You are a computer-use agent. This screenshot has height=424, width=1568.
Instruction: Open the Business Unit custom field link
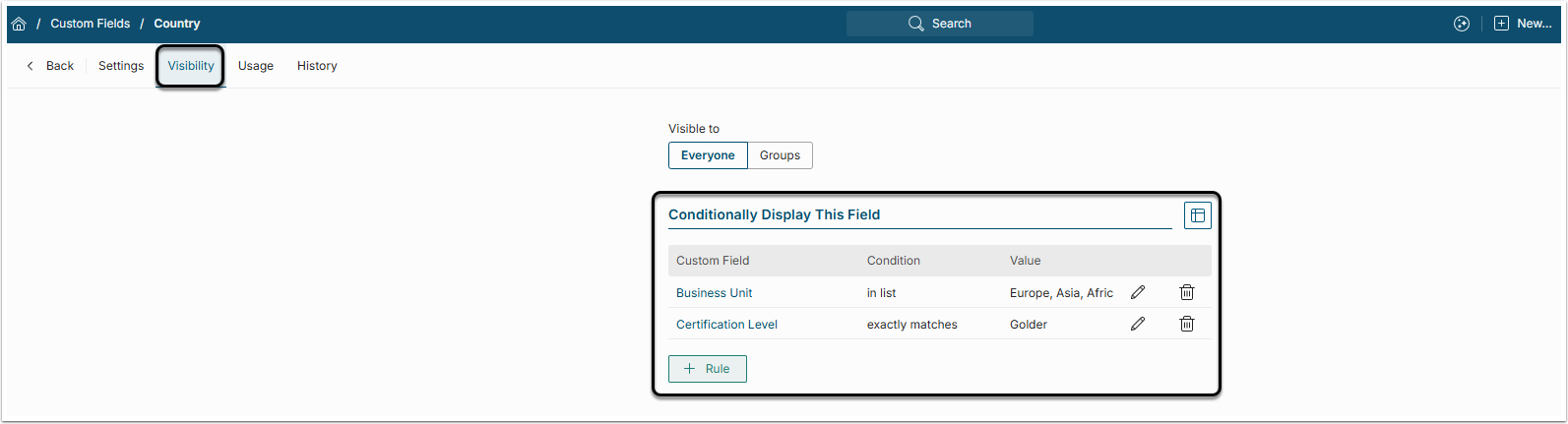click(x=715, y=293)
